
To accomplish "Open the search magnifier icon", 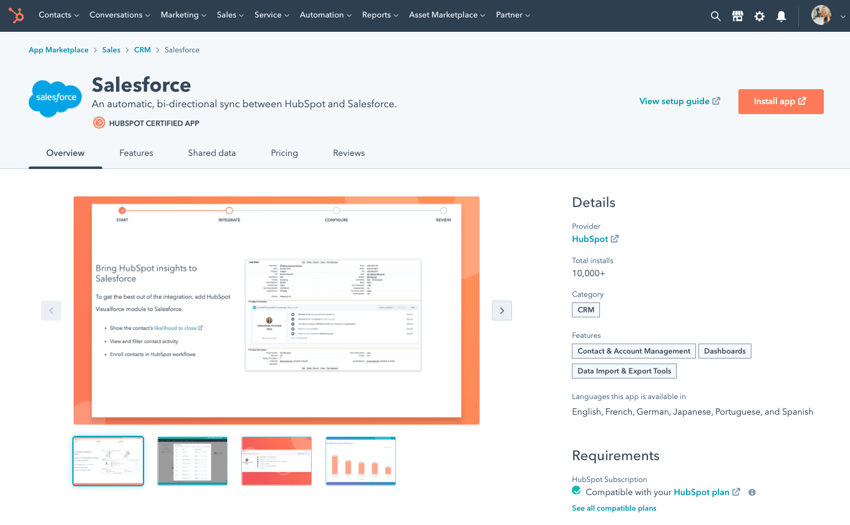I will point(716,16).
